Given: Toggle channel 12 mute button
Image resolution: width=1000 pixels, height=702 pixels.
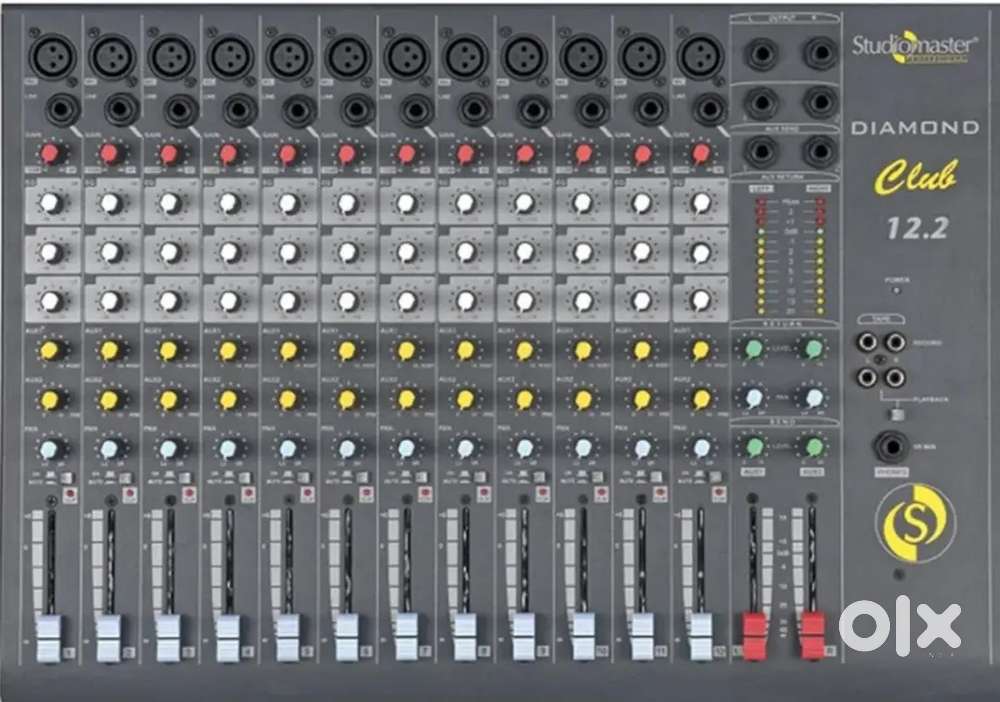Looking at the screenshot, I should [716, 478].
